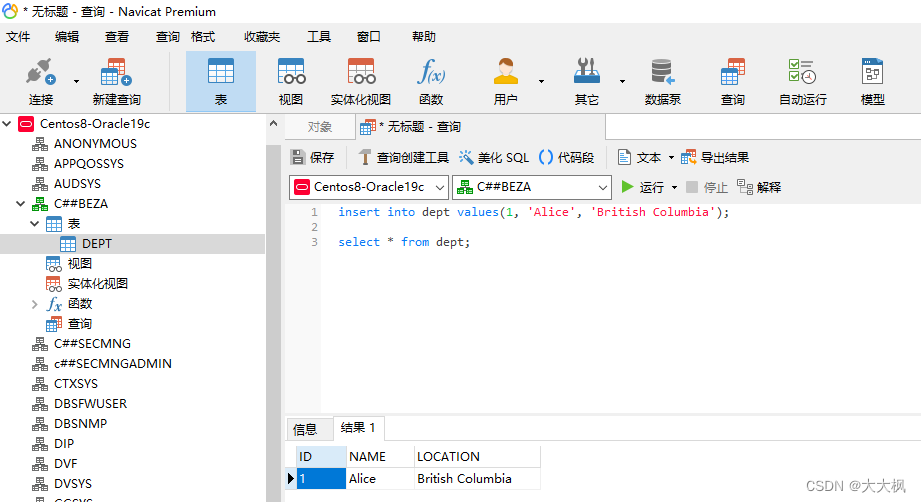The height and width of the screenshot is (502, 921).
Task: Select 查询 under C##BEZA in tree
Action: tap(79, 324)
